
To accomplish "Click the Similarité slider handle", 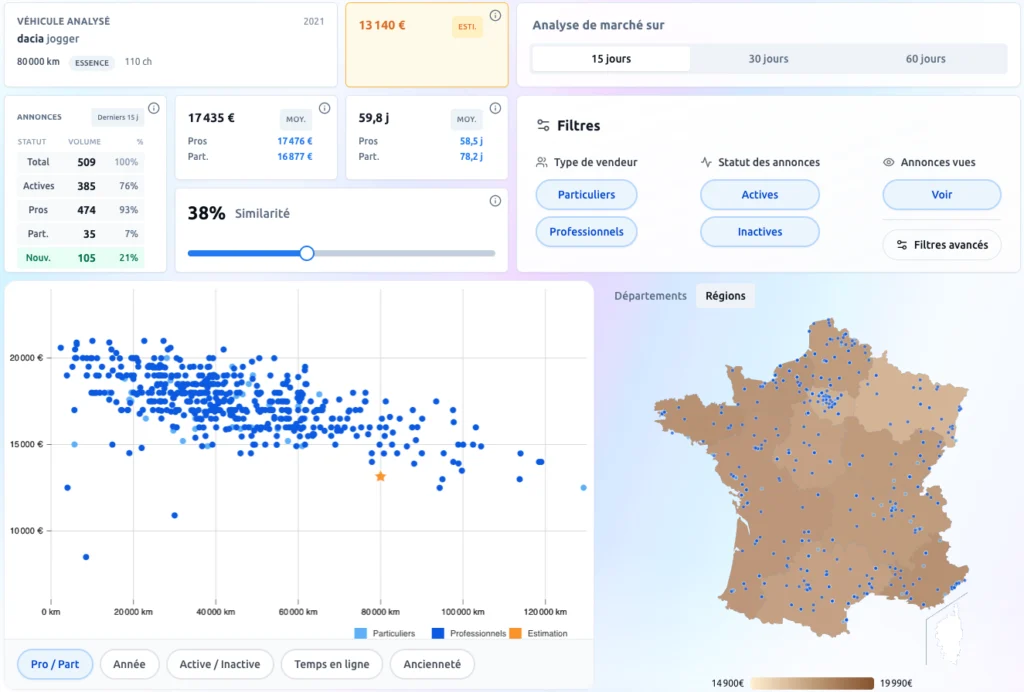I will pyautogui.click(x=307, y=253).
